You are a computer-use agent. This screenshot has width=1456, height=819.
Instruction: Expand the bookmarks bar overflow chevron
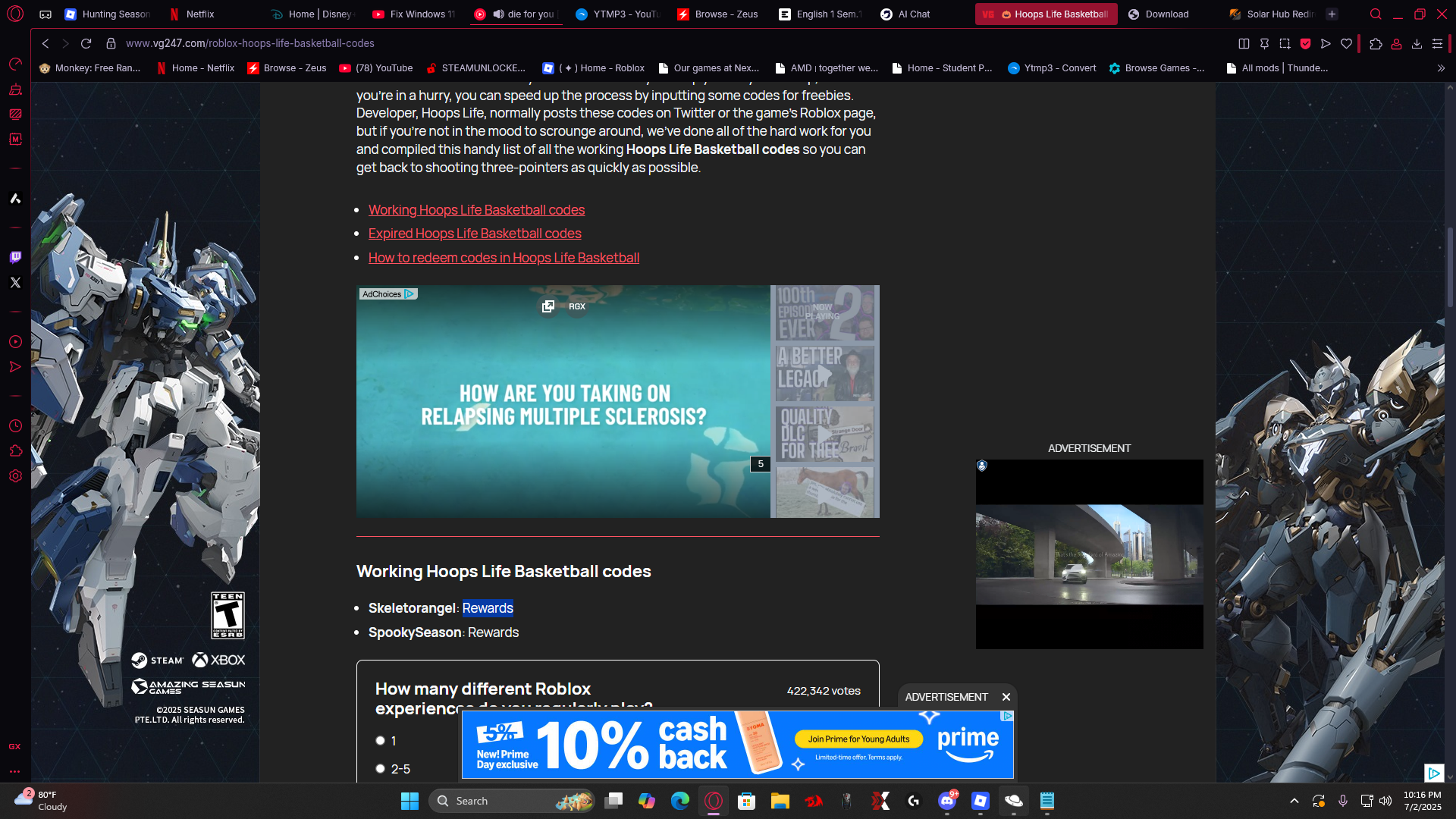[x=1441, y=68]
